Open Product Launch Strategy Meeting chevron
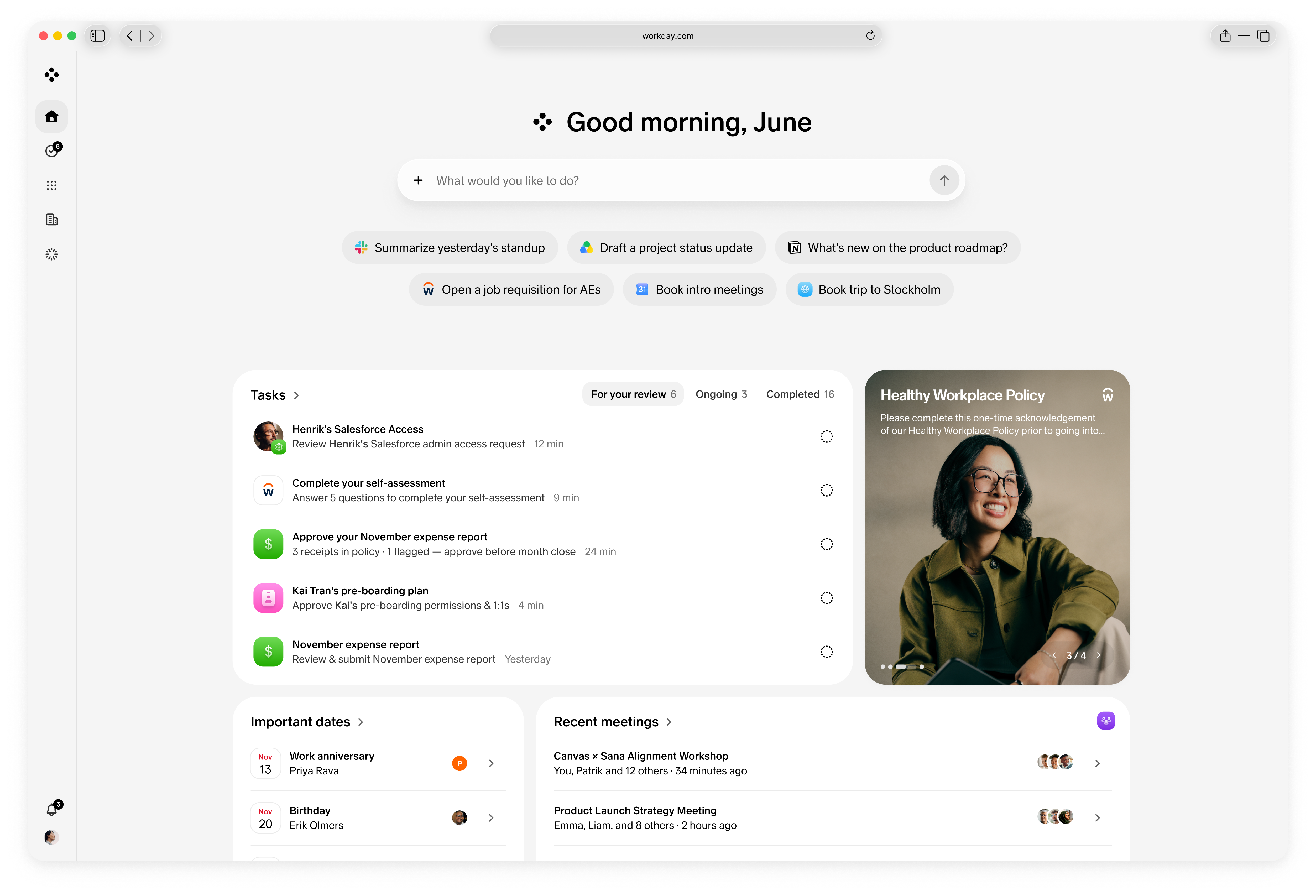Image resolution: width=1316 pixels, height=896 pixels. coord(1098,818)
